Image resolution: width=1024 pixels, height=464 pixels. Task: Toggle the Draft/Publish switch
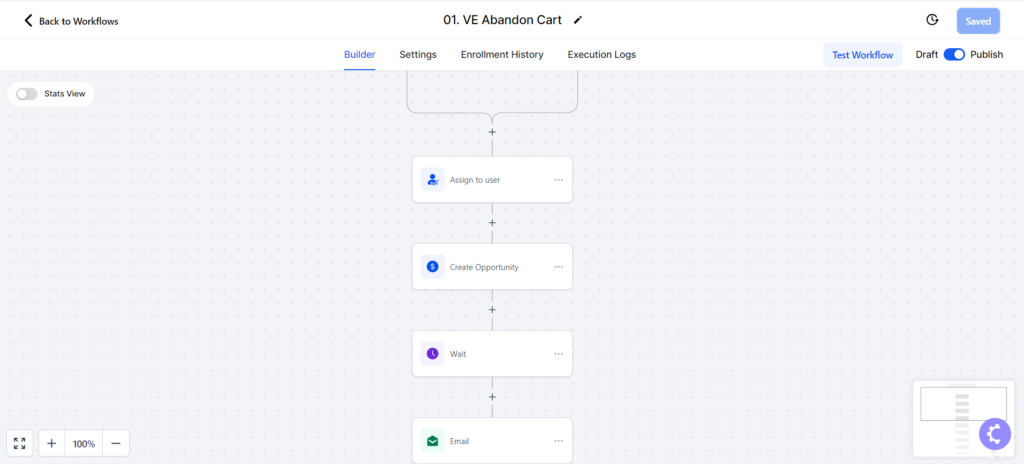[954, 55]
